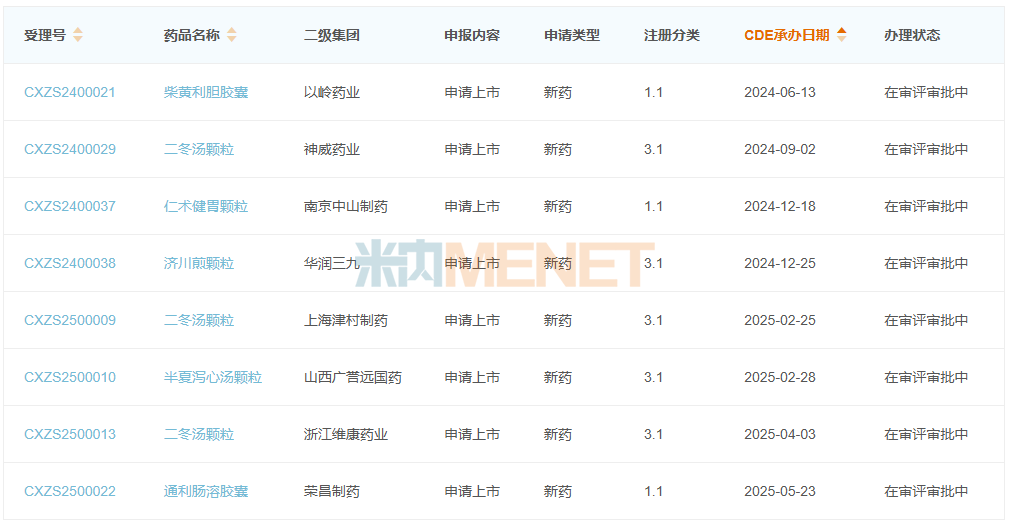The image size is (1010, 525).
Task: Open record CXZS2400029
Action: 70,149
